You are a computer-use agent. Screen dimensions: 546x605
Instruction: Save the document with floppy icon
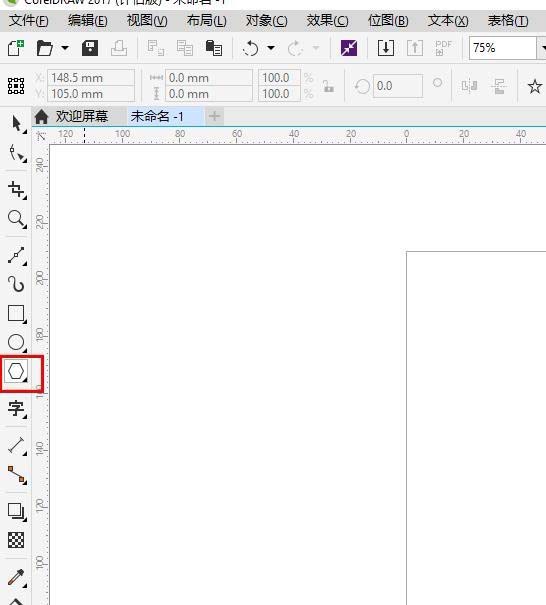tap(90, 48)
